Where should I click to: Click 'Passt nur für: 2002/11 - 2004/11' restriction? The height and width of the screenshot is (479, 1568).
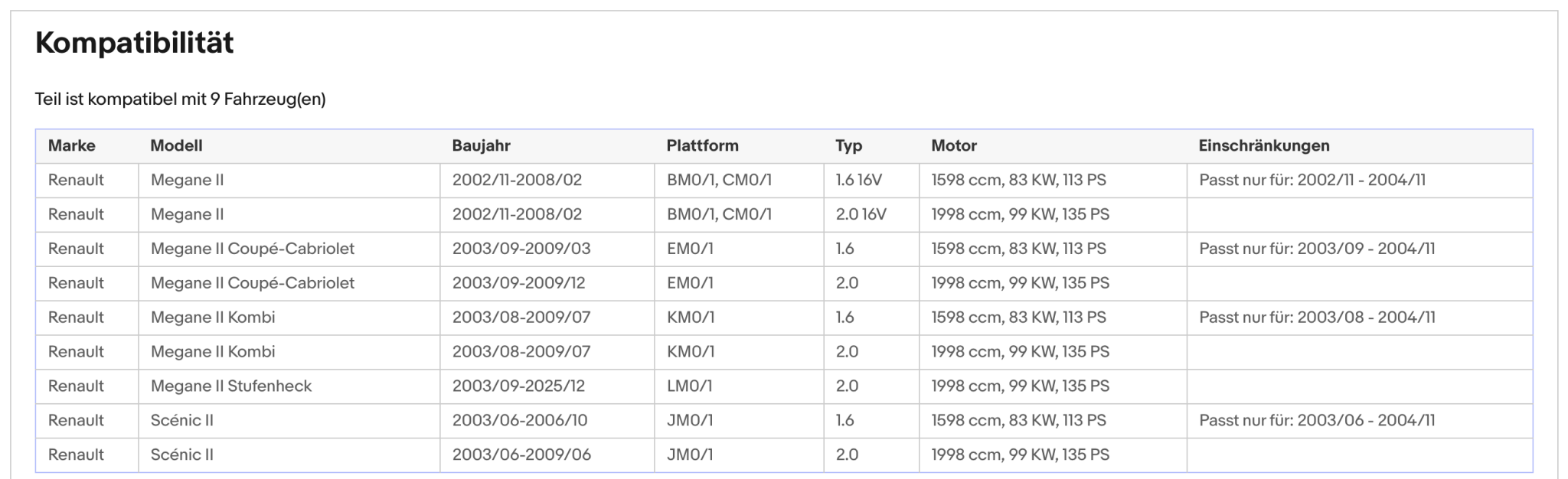click(1312, 180)
